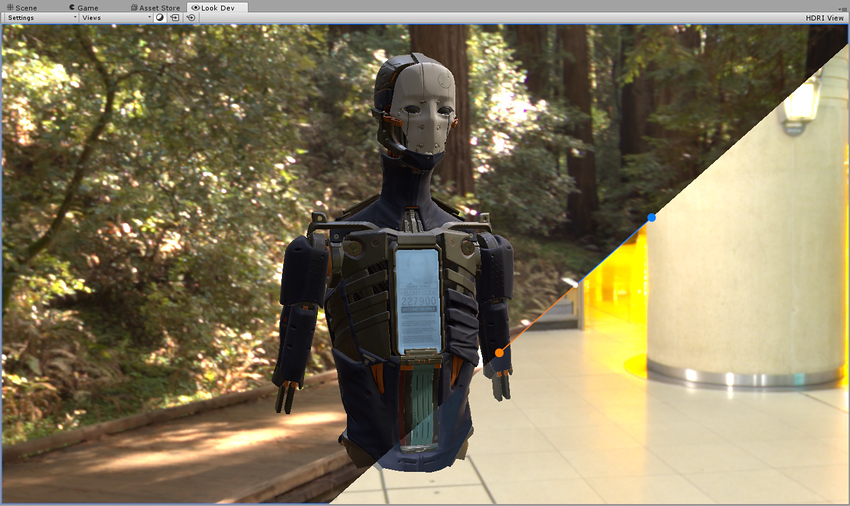Open the panel options menu icon at top-right
The image size is (850, 506).
click(x=842, y=7)
